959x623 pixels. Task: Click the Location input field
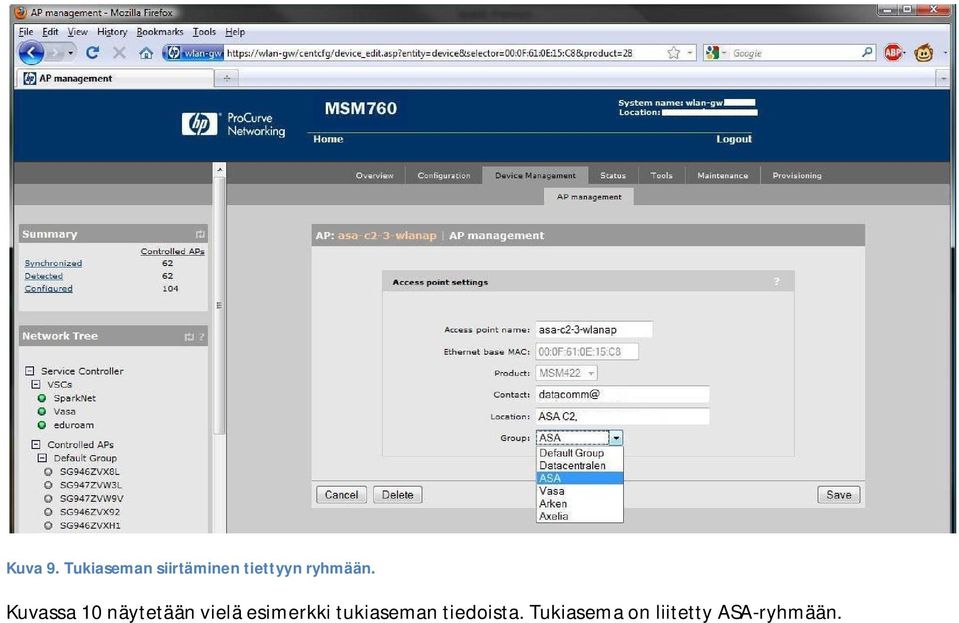[623, 416]
